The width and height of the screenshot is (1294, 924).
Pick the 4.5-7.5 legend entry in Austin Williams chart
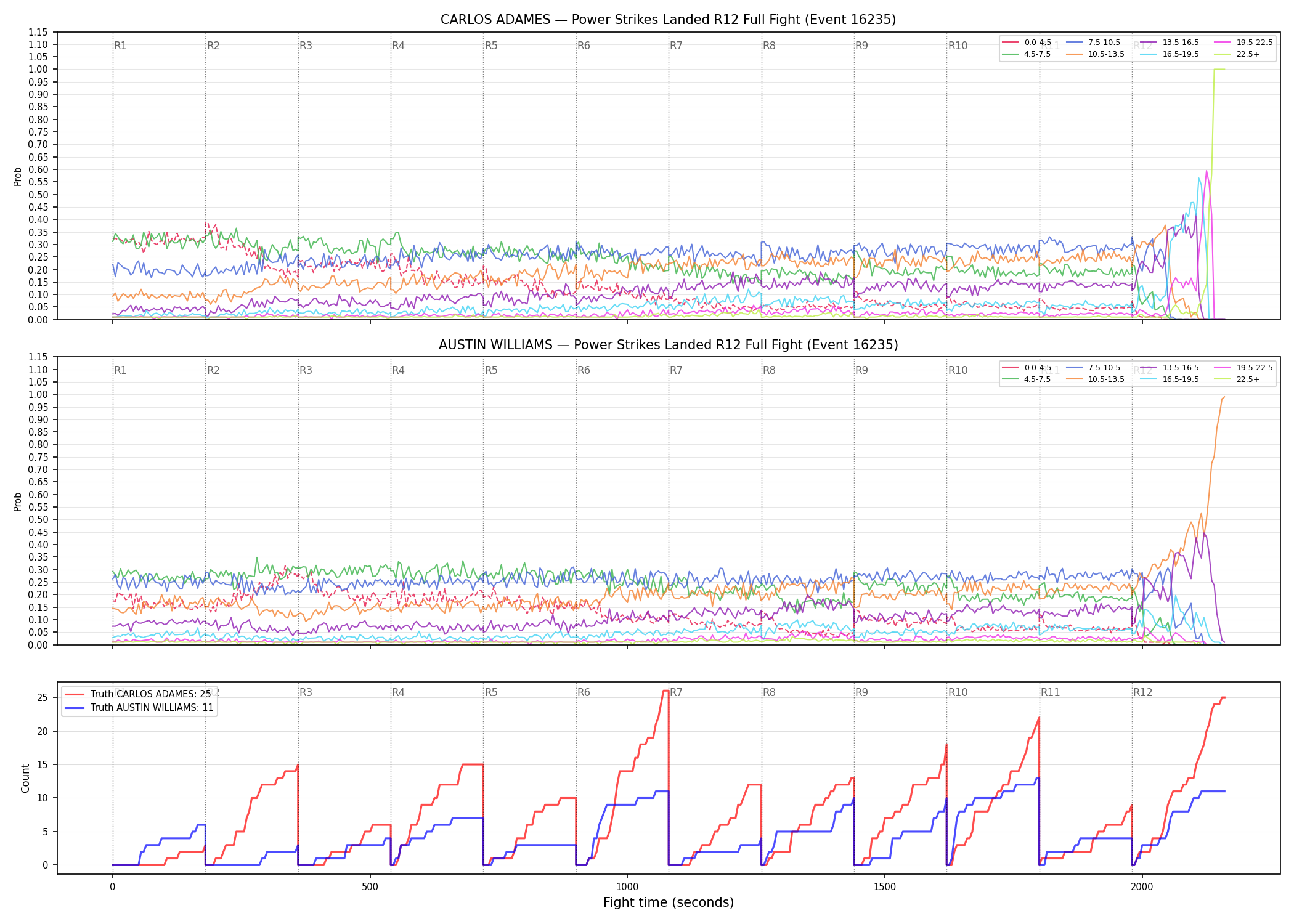(1027, 379)
